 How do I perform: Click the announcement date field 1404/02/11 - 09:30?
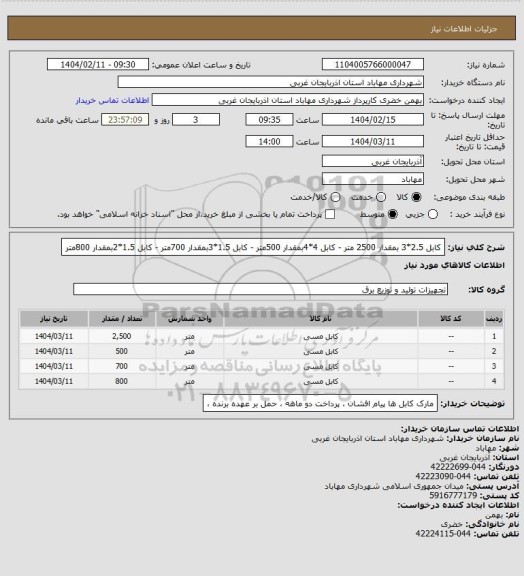tap(98, 64)
